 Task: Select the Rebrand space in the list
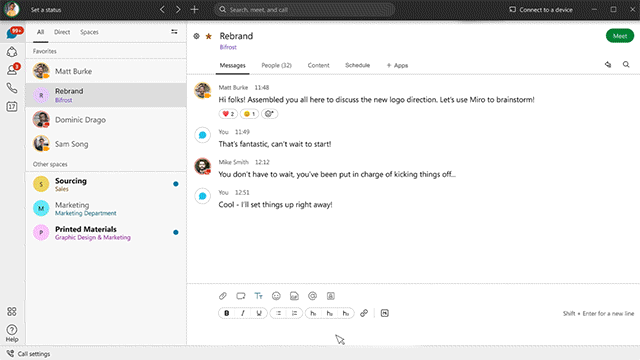pos(106,95)
